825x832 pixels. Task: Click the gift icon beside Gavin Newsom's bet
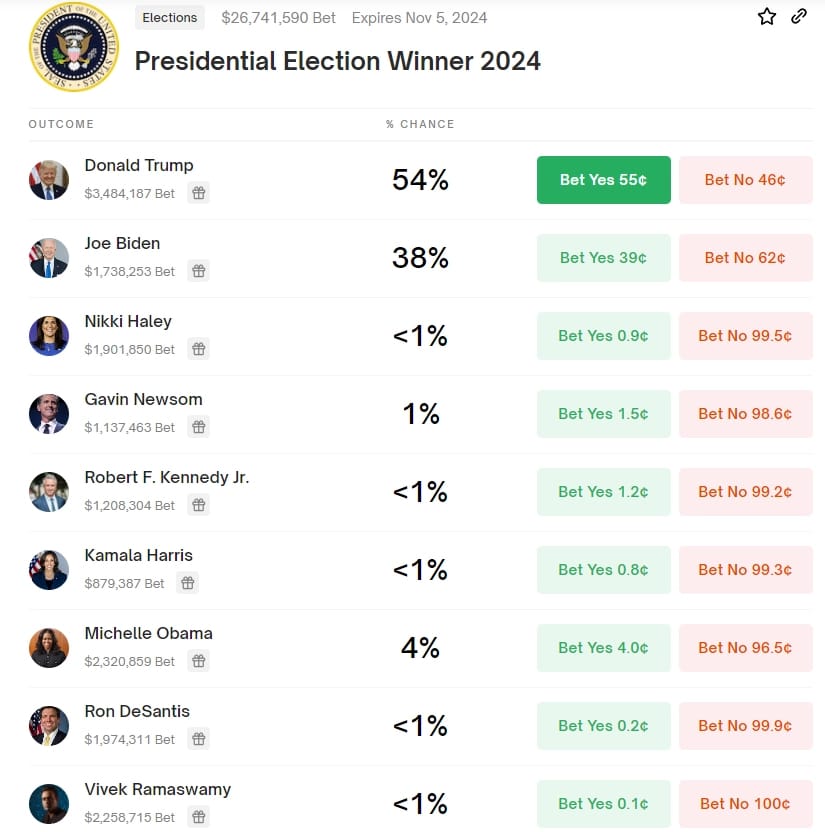(x=198, y=427)
